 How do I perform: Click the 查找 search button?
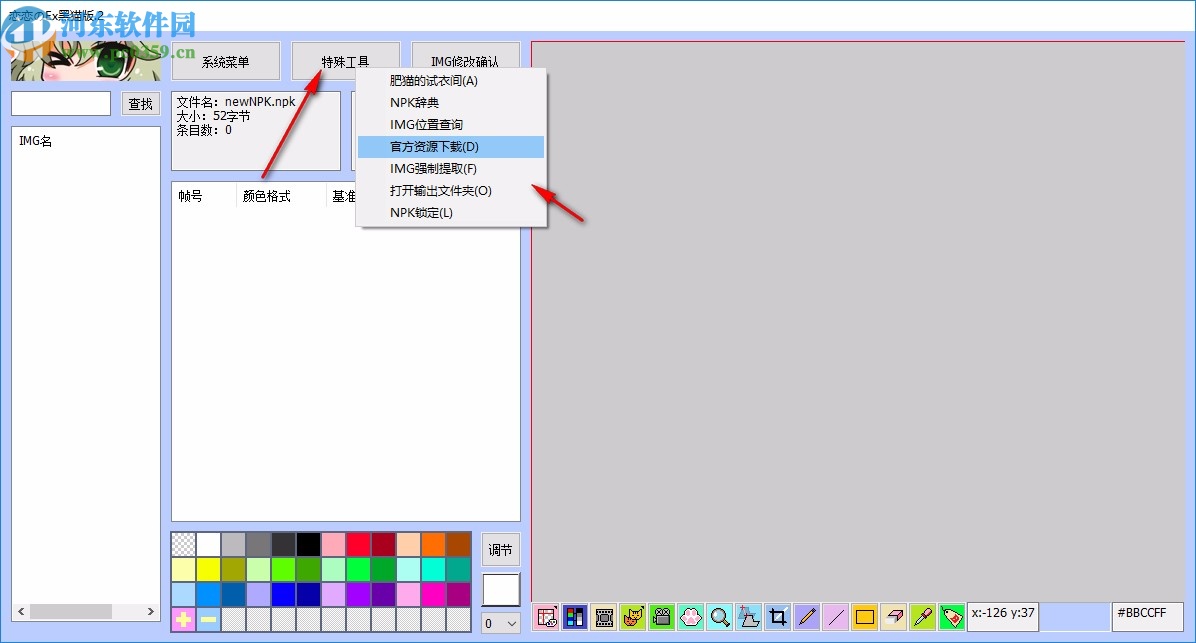[140, 104]
